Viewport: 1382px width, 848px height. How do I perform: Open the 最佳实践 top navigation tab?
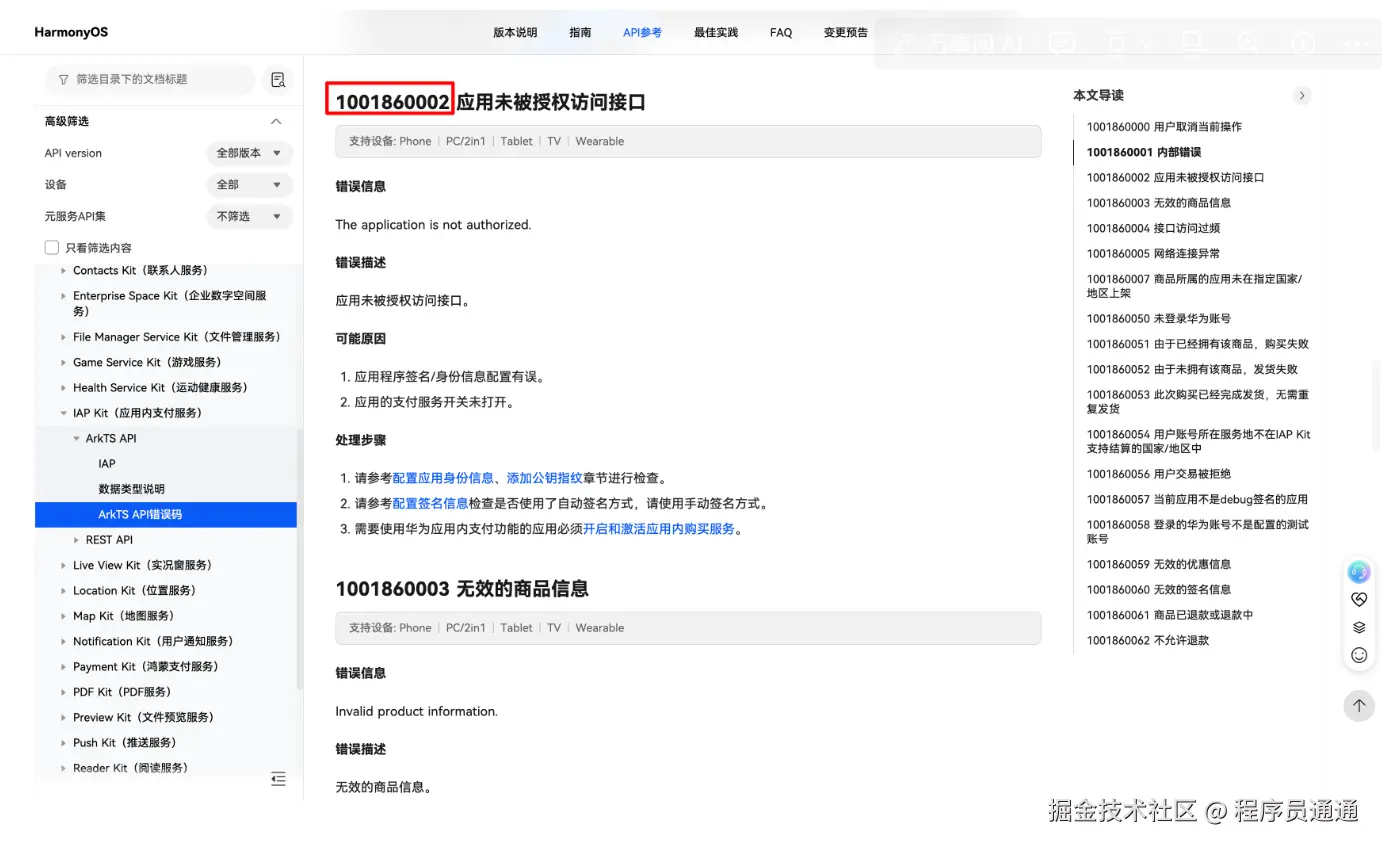716,32
